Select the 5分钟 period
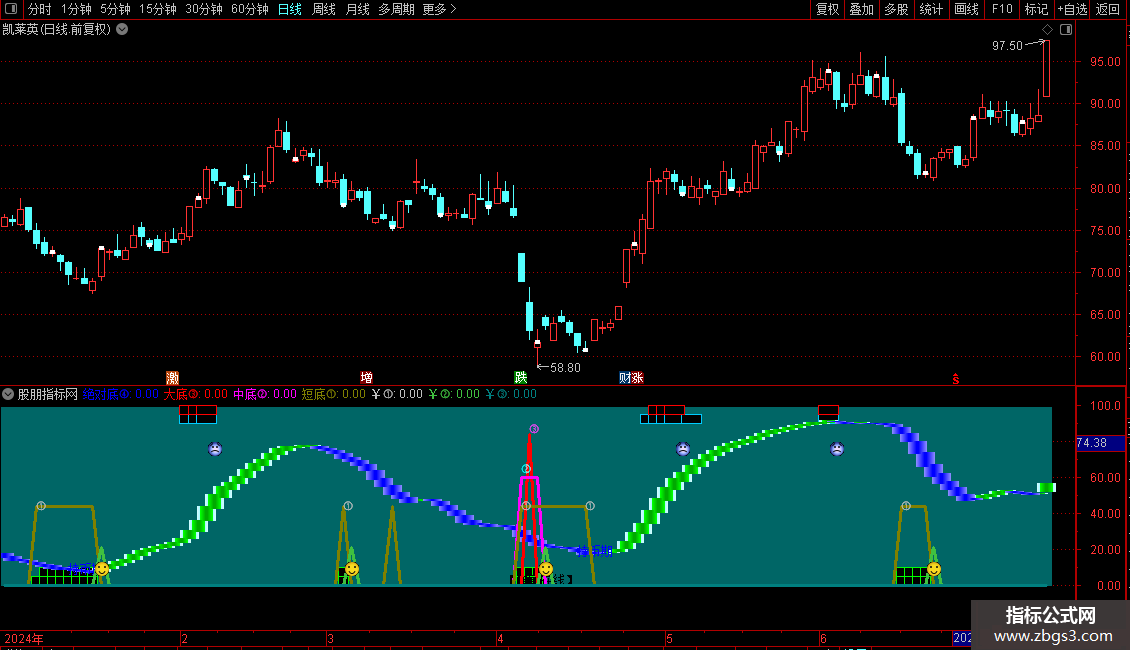The image size is (1130, 650). coord(115,9)
